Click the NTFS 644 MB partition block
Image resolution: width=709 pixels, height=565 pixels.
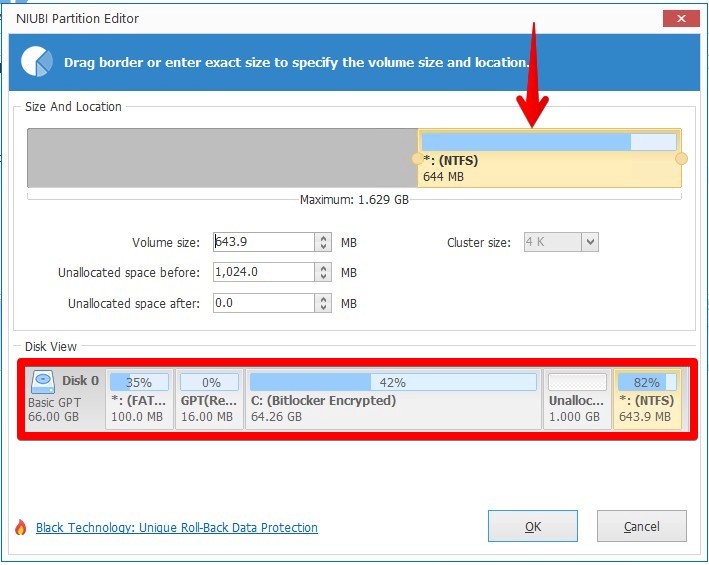tap(549, 158)
